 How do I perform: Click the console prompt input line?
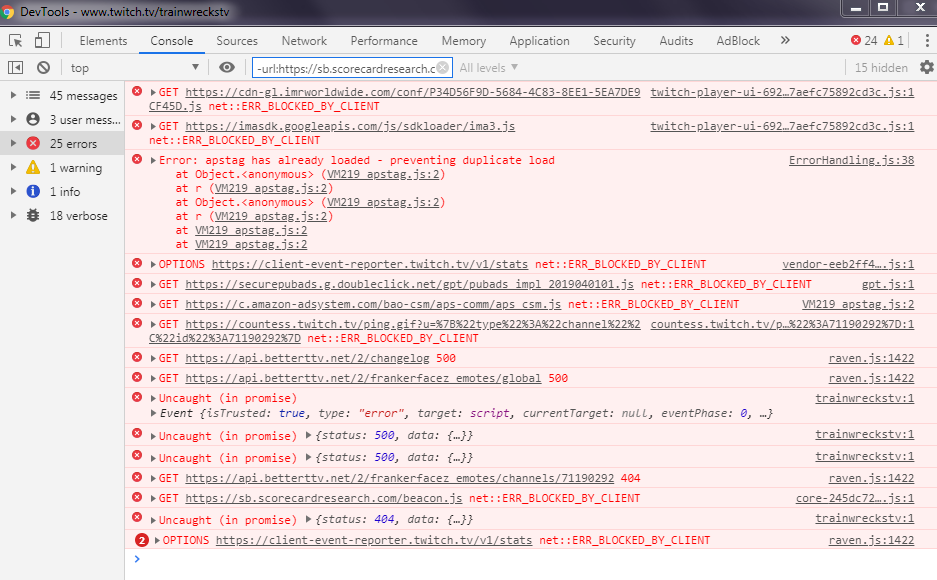coord(531,559)
